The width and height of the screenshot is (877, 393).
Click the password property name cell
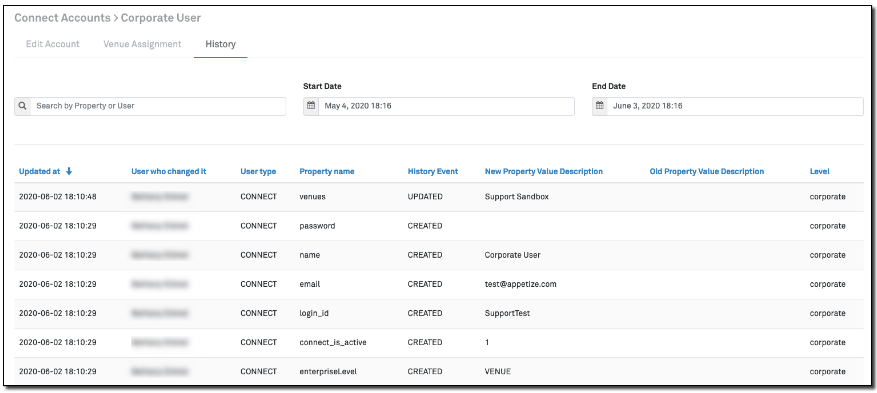[x=317, y=226]
